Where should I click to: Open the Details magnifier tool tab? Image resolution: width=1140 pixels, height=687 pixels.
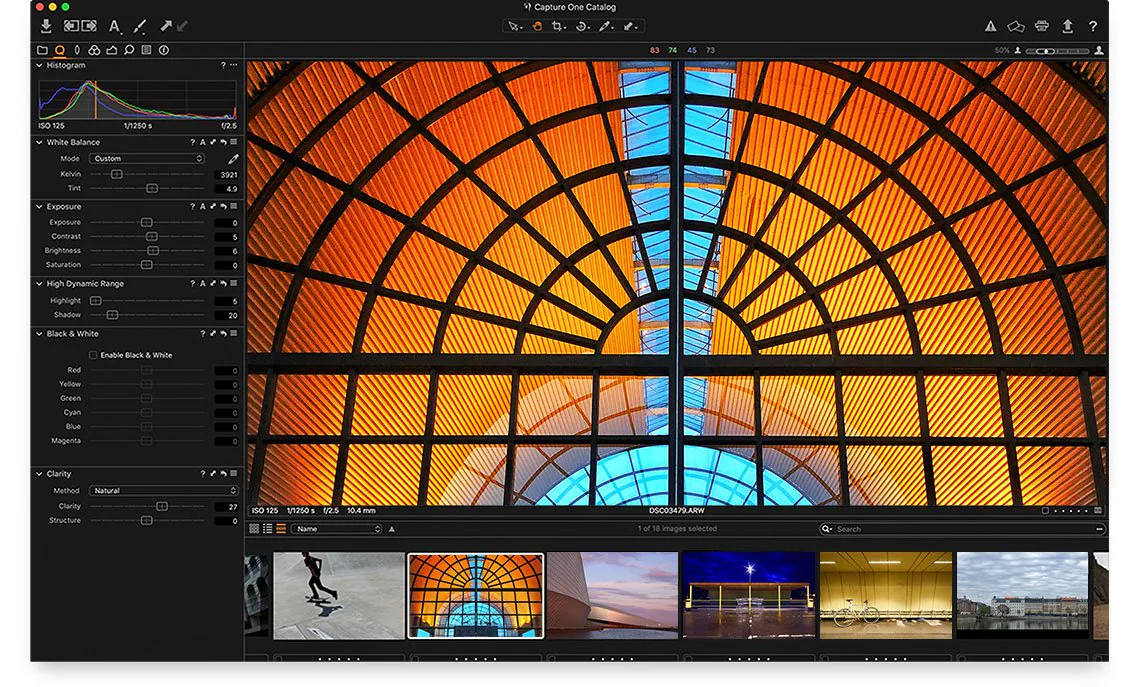pos(129,50)
